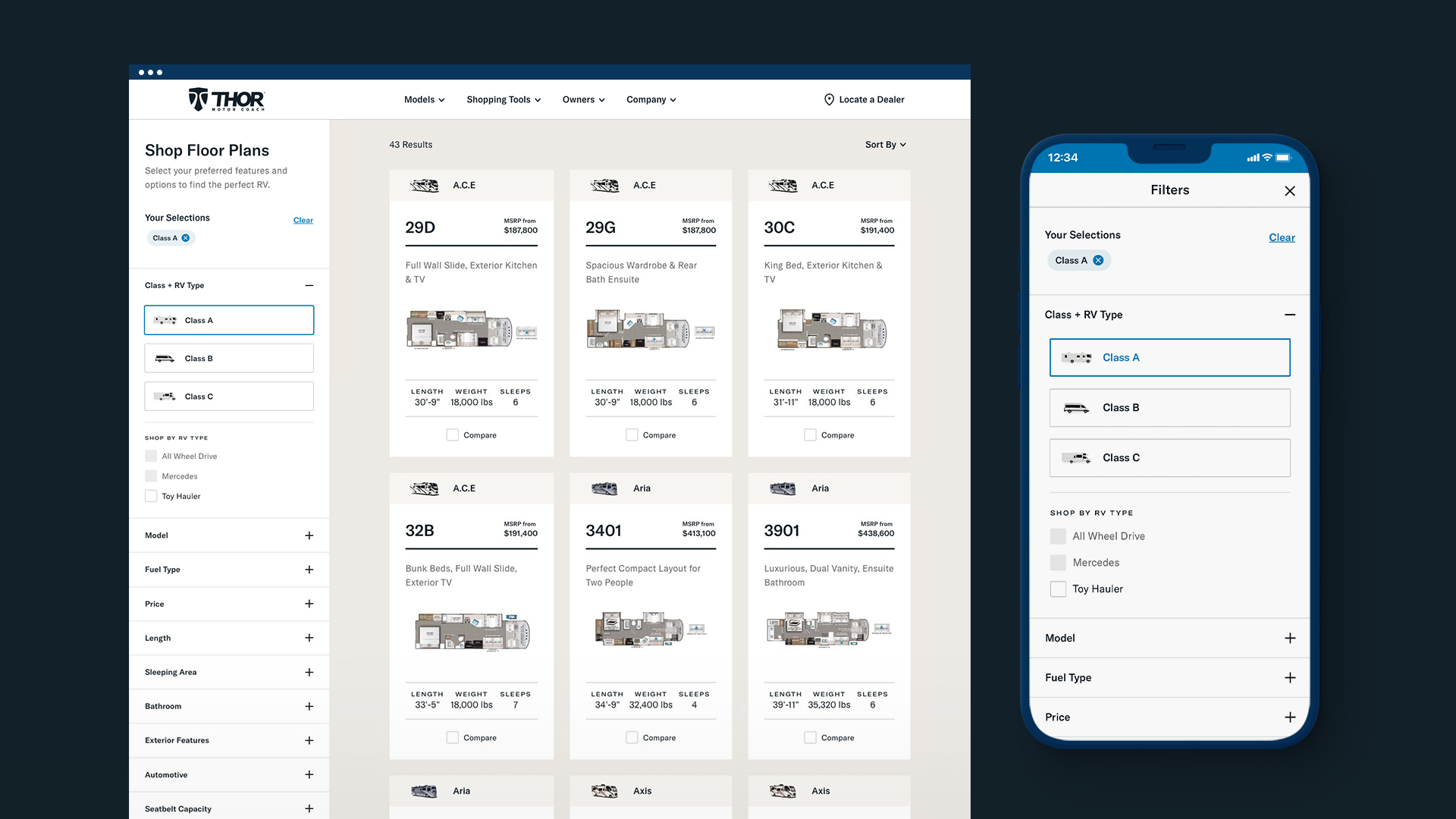Click the A.C.E RV icon on 29G card
The height and width of the screenshot is (819, 1456).
point(605,185)
